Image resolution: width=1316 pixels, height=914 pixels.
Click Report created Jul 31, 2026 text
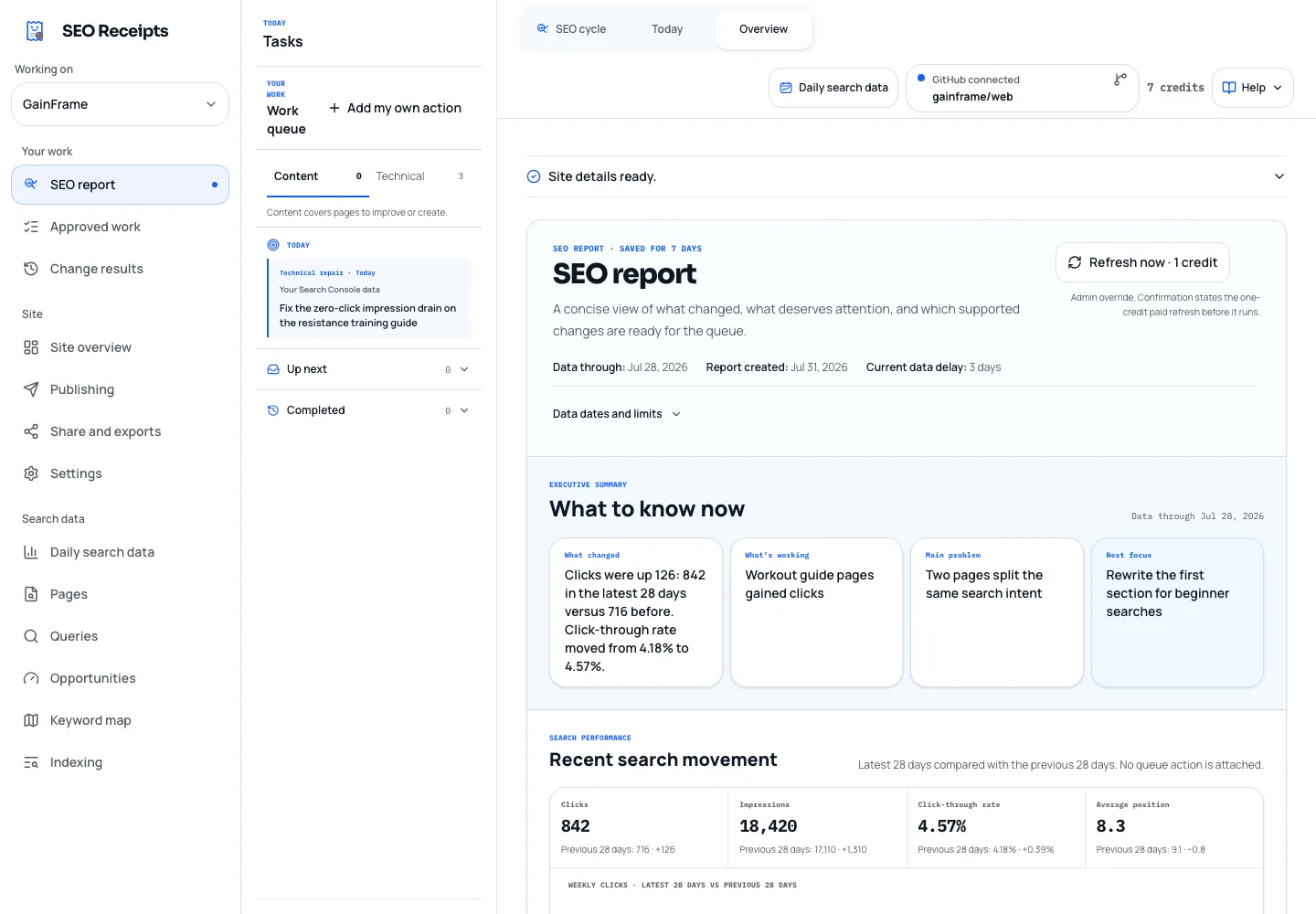click(777, 367)
